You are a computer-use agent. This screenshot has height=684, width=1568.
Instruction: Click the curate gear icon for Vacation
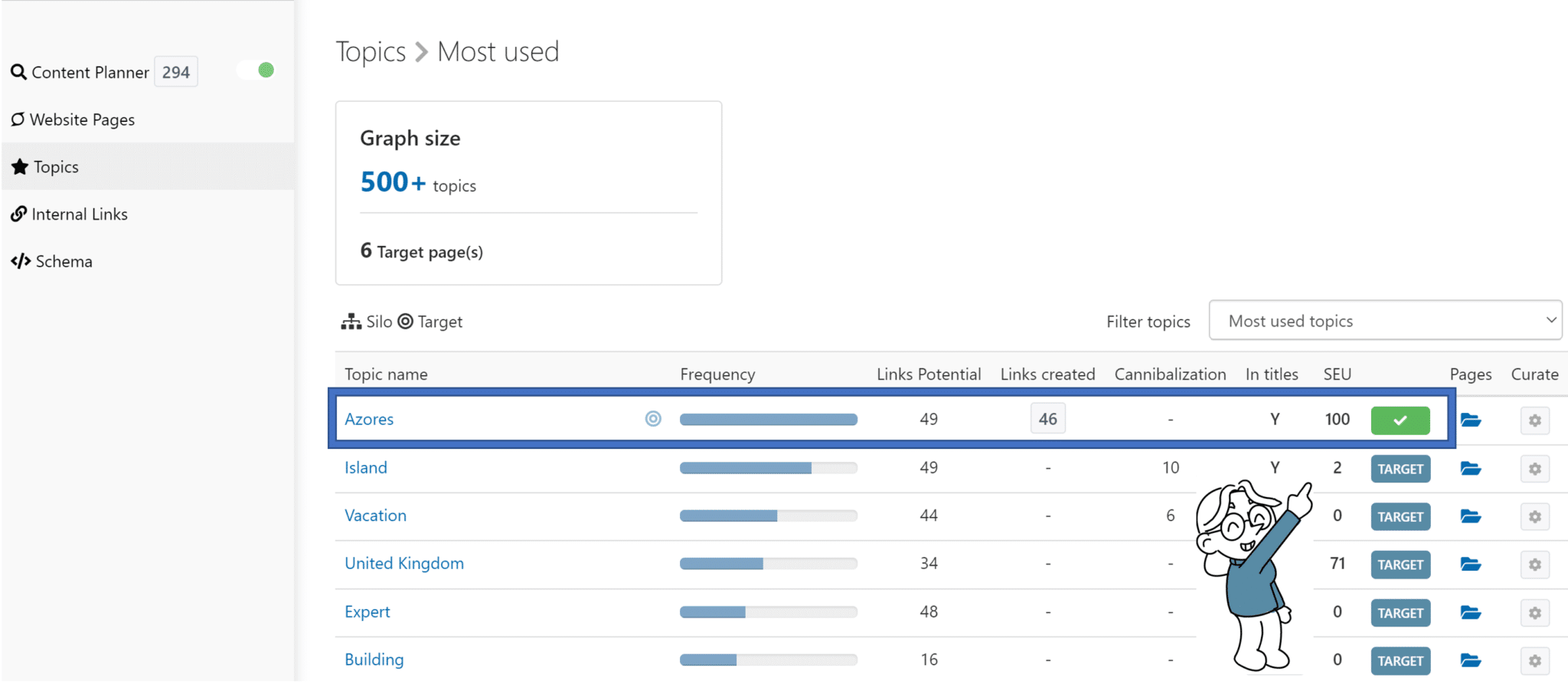pyautogui.click(x=1534, y=517)
